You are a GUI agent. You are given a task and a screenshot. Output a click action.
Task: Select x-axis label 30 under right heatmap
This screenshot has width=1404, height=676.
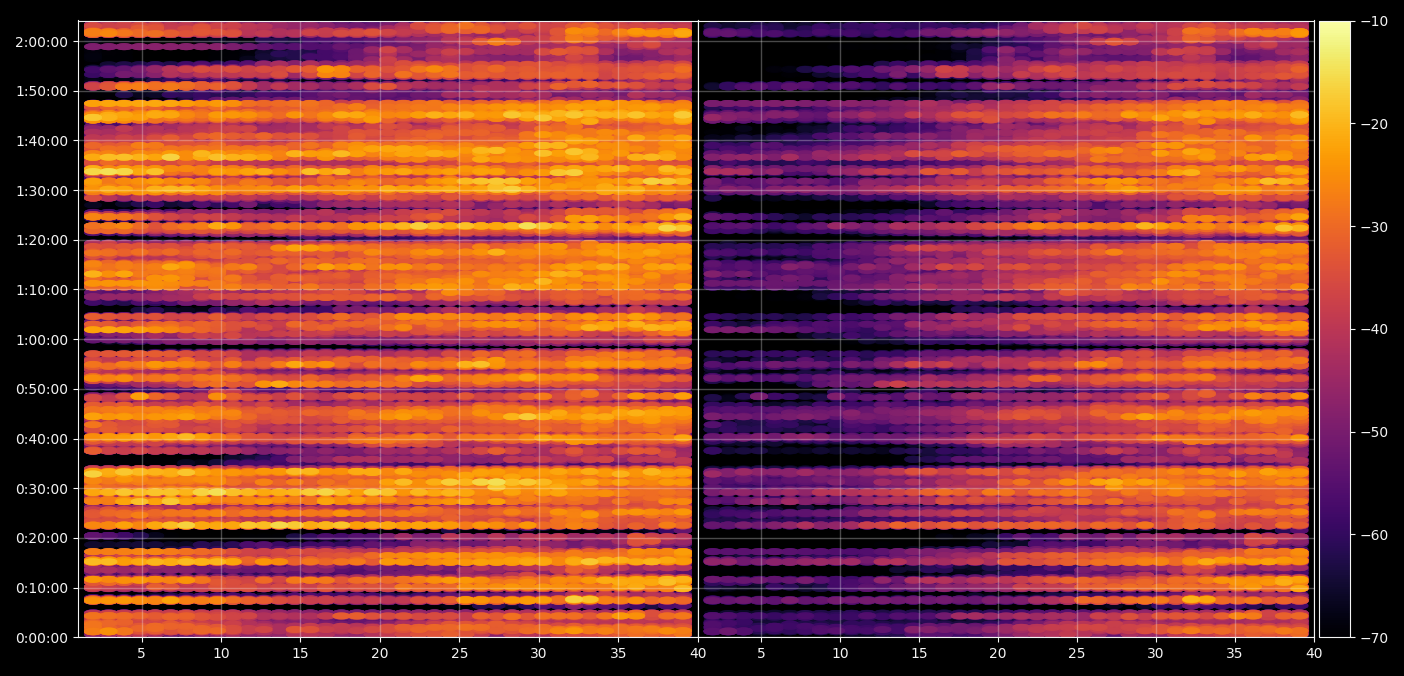point(1156,653)
